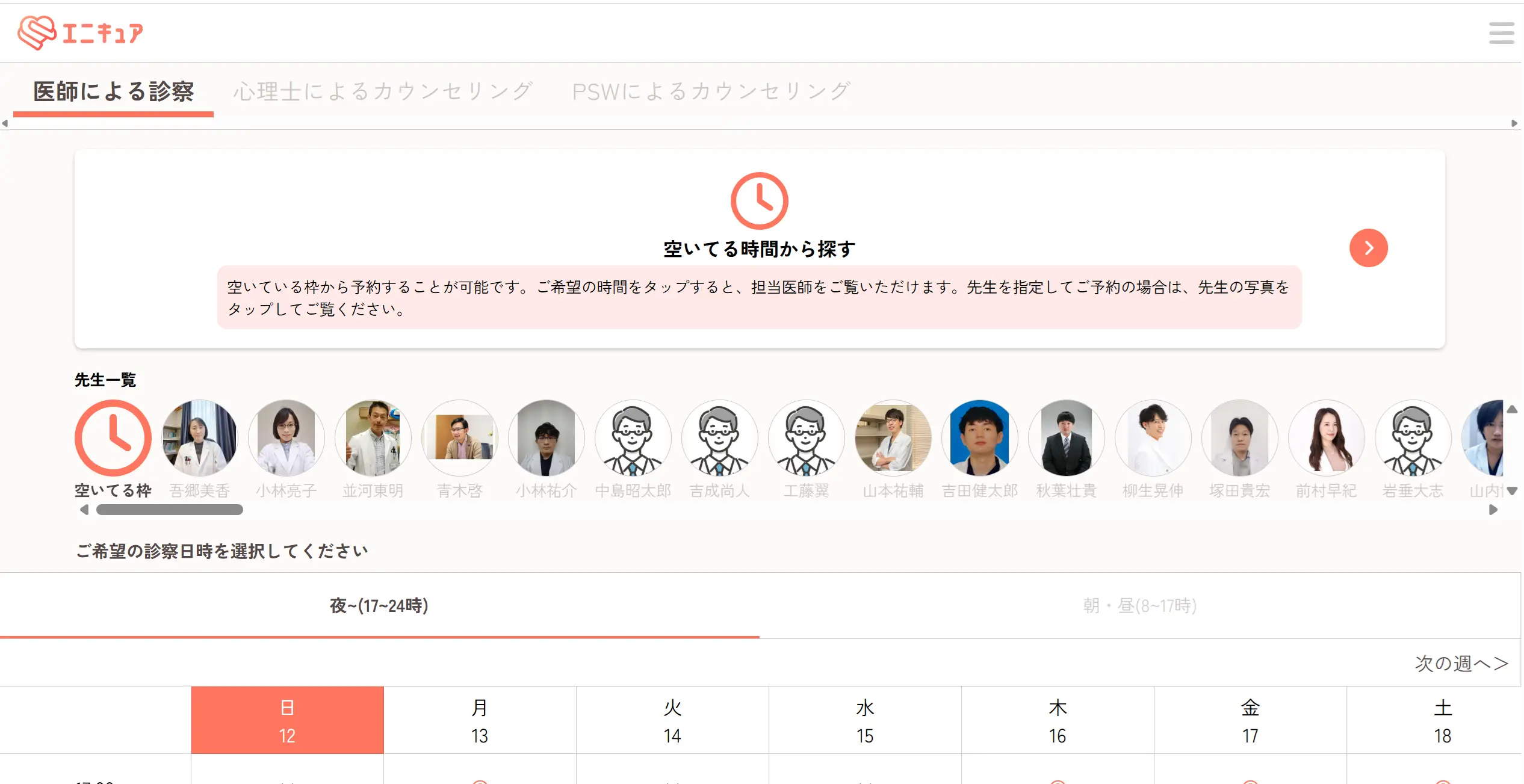Image resolution: width=1524 pixels, height=784 pixels.
Task: Select the 医師による診察 tab
Action: click(114, 91)
